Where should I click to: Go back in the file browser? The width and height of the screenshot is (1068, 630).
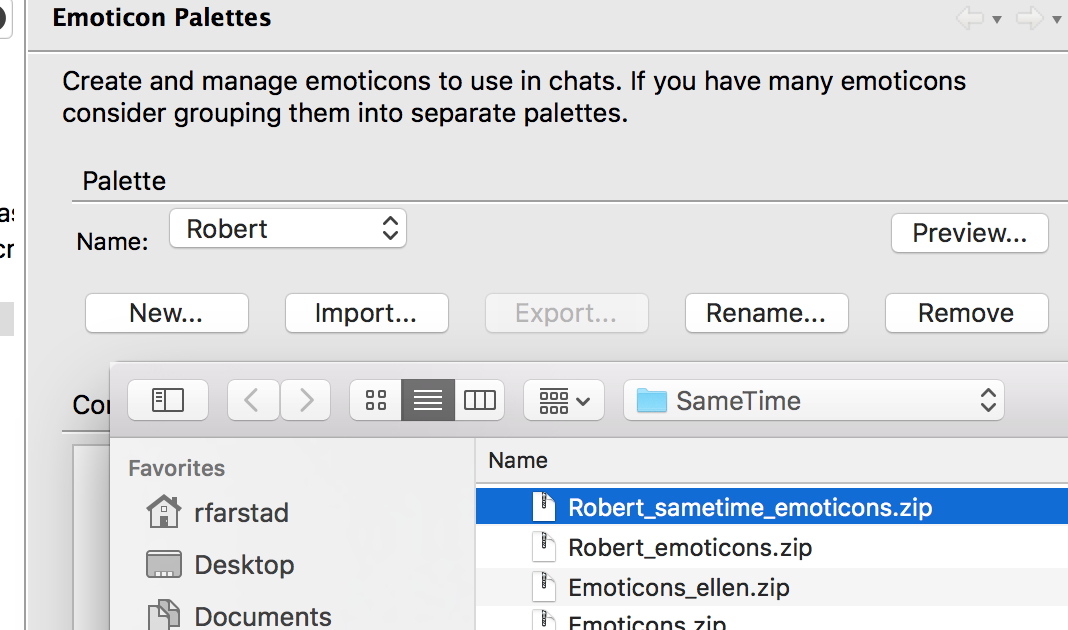click(x=253, y=401)
